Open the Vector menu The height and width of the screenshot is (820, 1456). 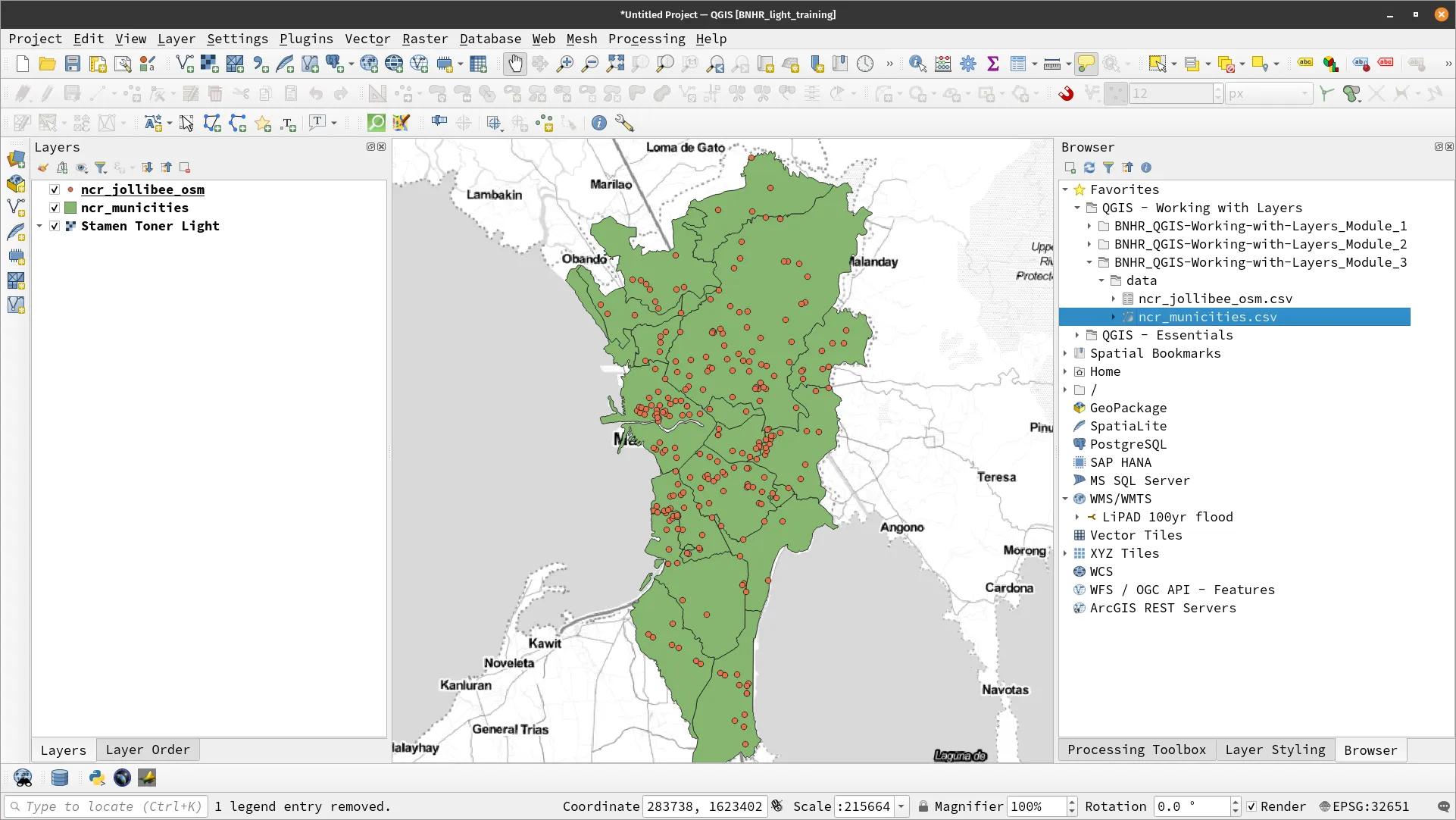tap(367, 39)
